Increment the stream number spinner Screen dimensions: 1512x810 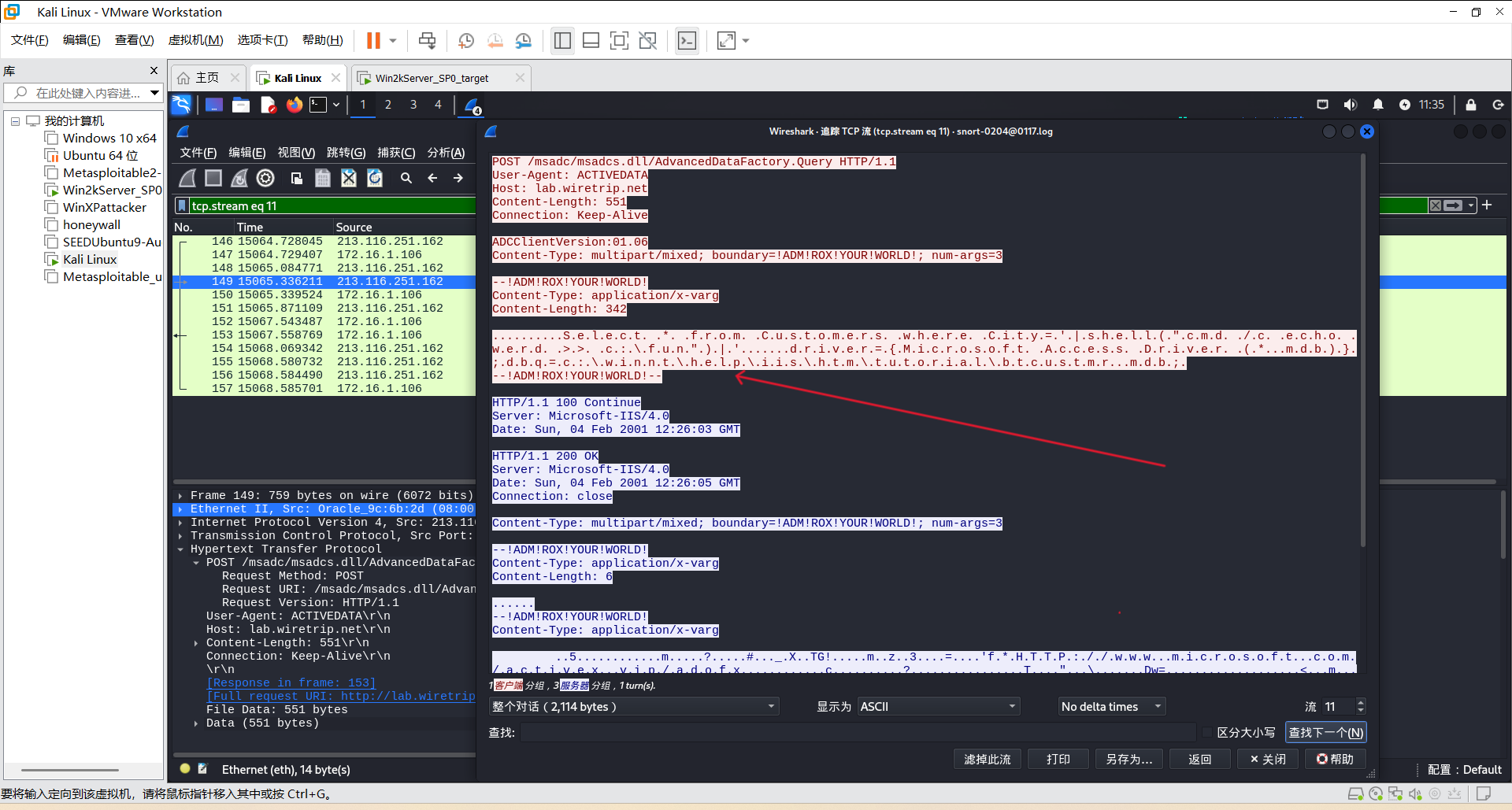[1361, 702]
